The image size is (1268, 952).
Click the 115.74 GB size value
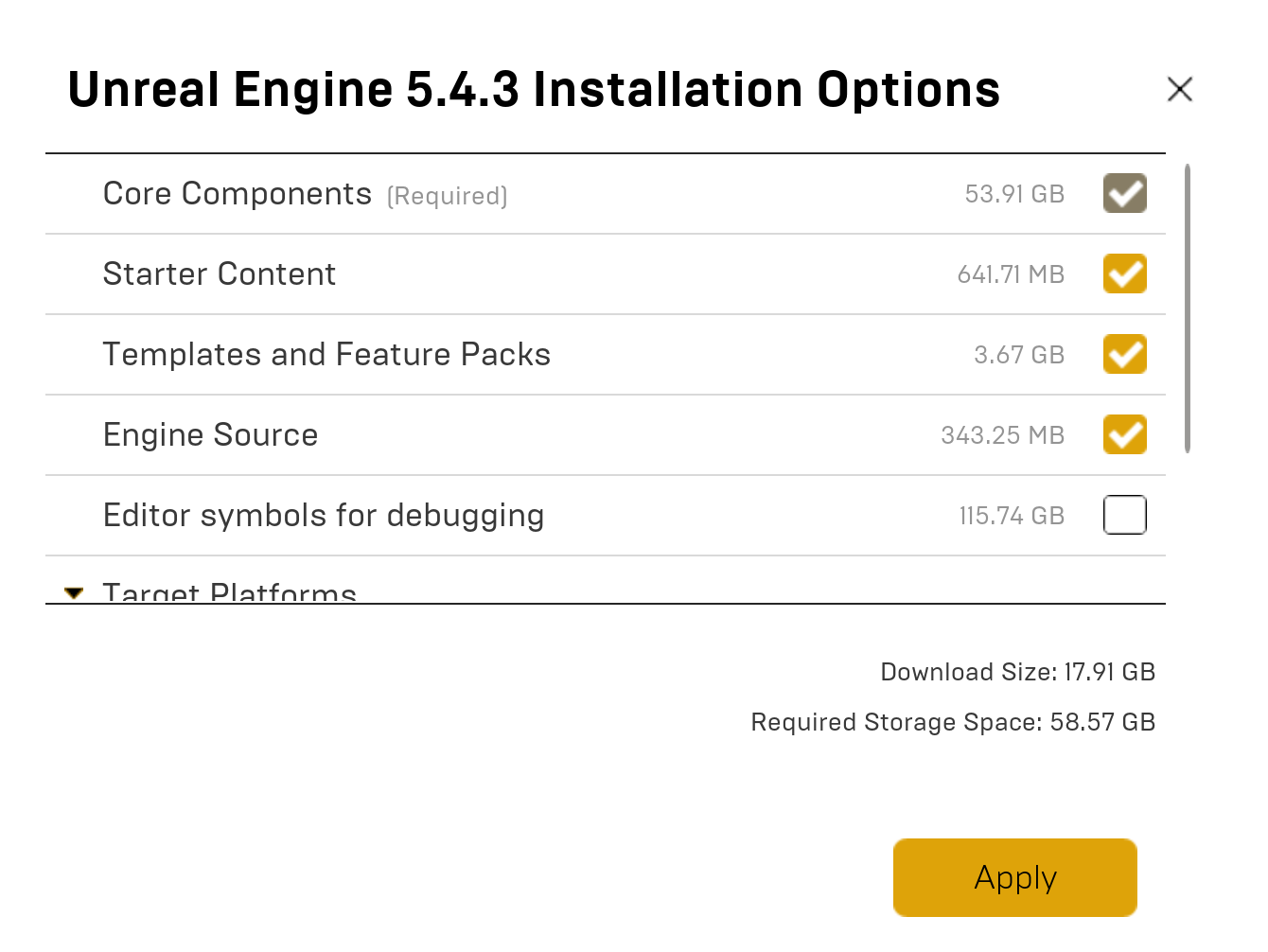coord(1012,516)
